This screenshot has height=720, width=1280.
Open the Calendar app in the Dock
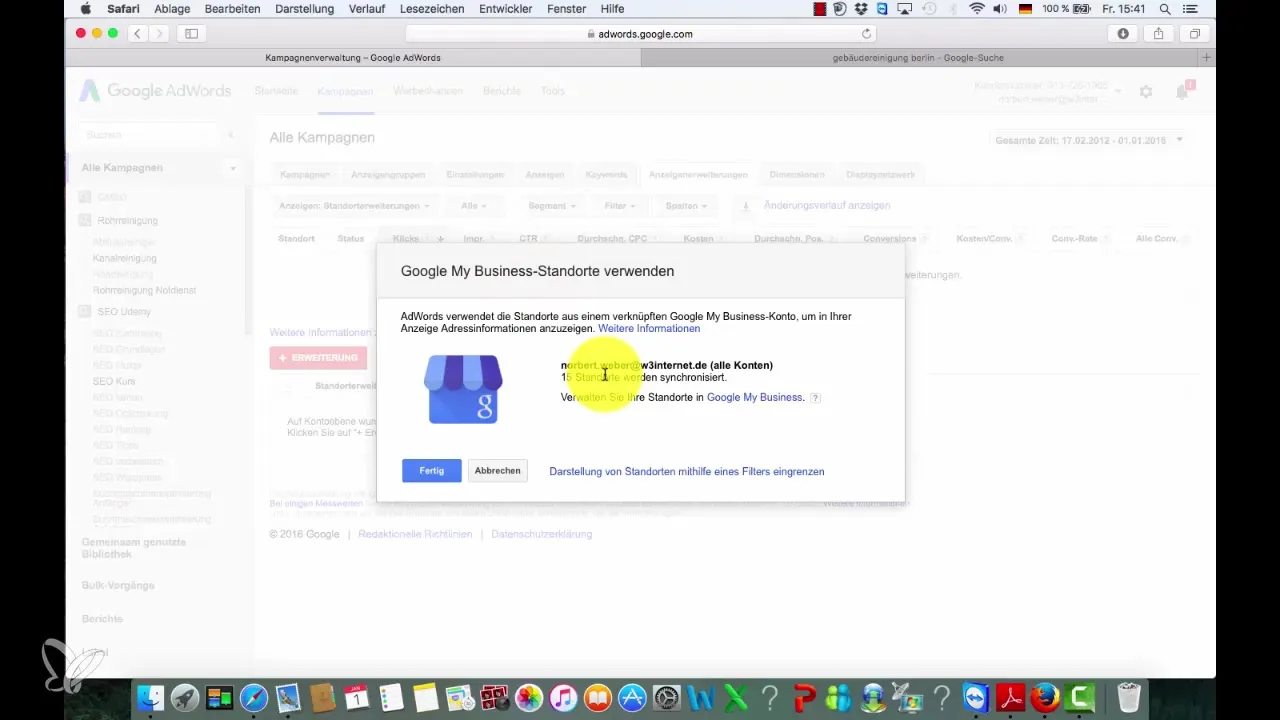tap(357, 696)
